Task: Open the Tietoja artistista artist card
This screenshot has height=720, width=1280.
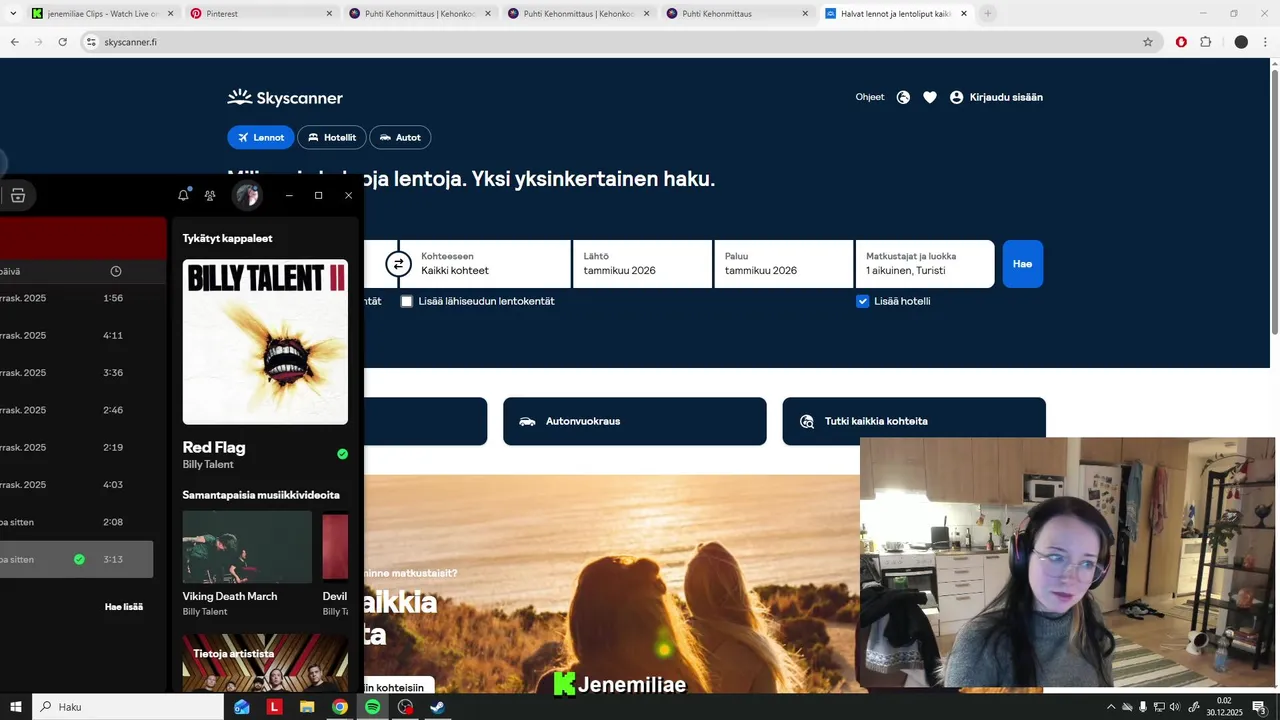Action: pyautogui.click(x=265, y=663)
